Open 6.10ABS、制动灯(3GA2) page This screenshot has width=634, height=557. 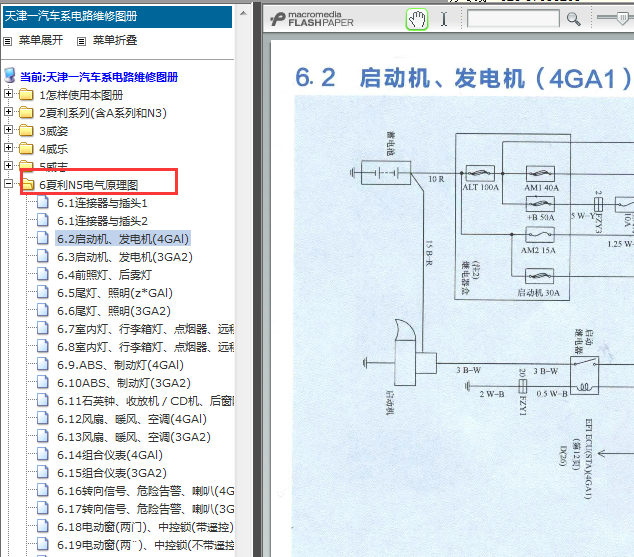(x=124, y=383)
